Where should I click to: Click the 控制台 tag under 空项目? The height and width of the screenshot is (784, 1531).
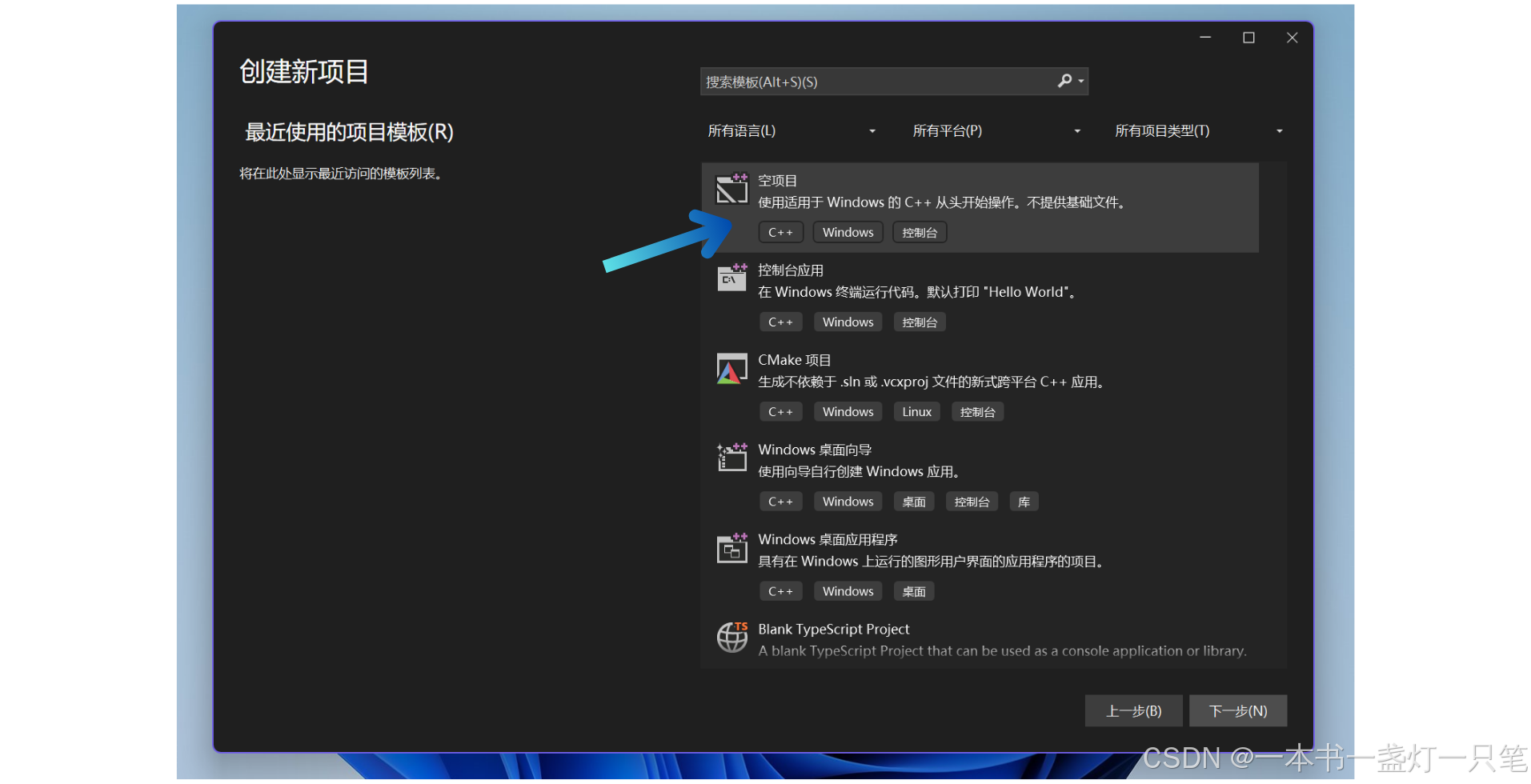click(x=920, y=232)
